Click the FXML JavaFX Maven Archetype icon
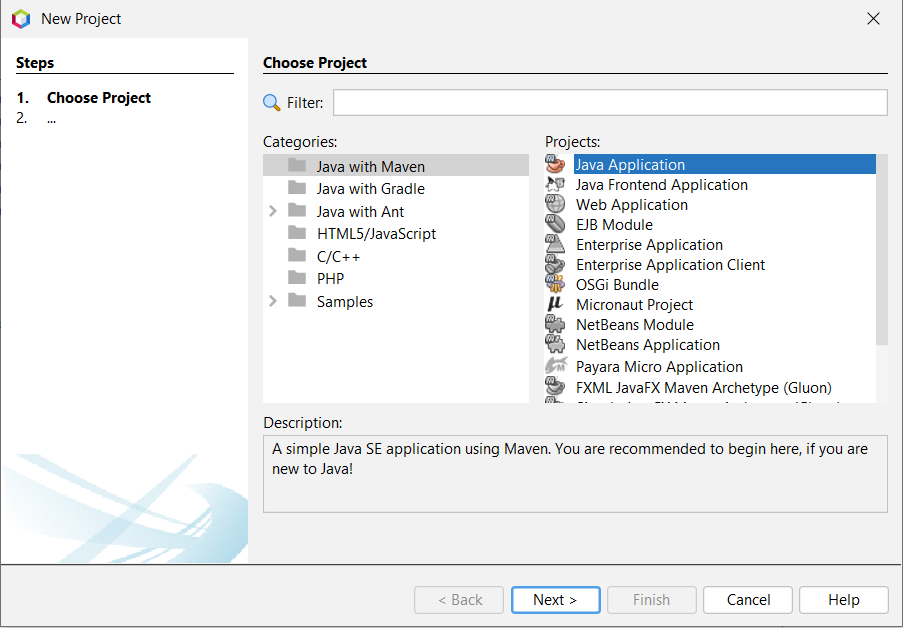Screen dimensions: 903x628 click(x=556, y=387)
